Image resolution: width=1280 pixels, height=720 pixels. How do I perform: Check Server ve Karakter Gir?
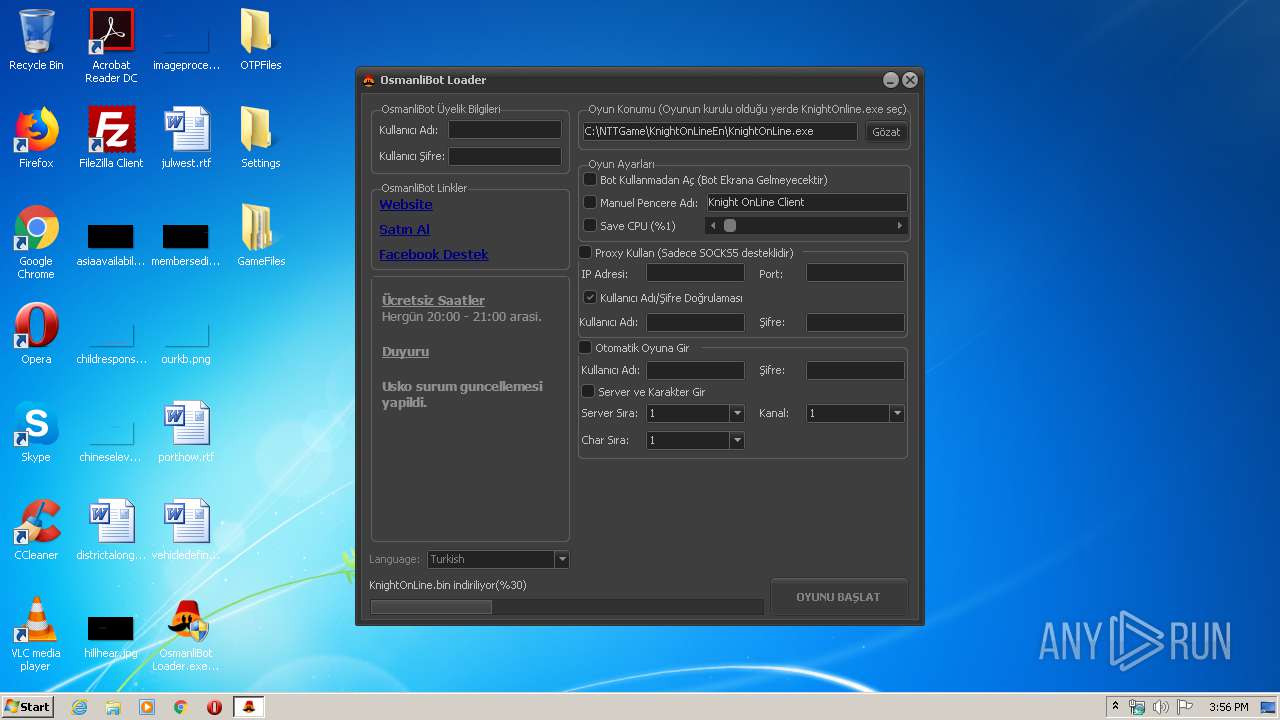pyautogui.click(x=588, y=391)
